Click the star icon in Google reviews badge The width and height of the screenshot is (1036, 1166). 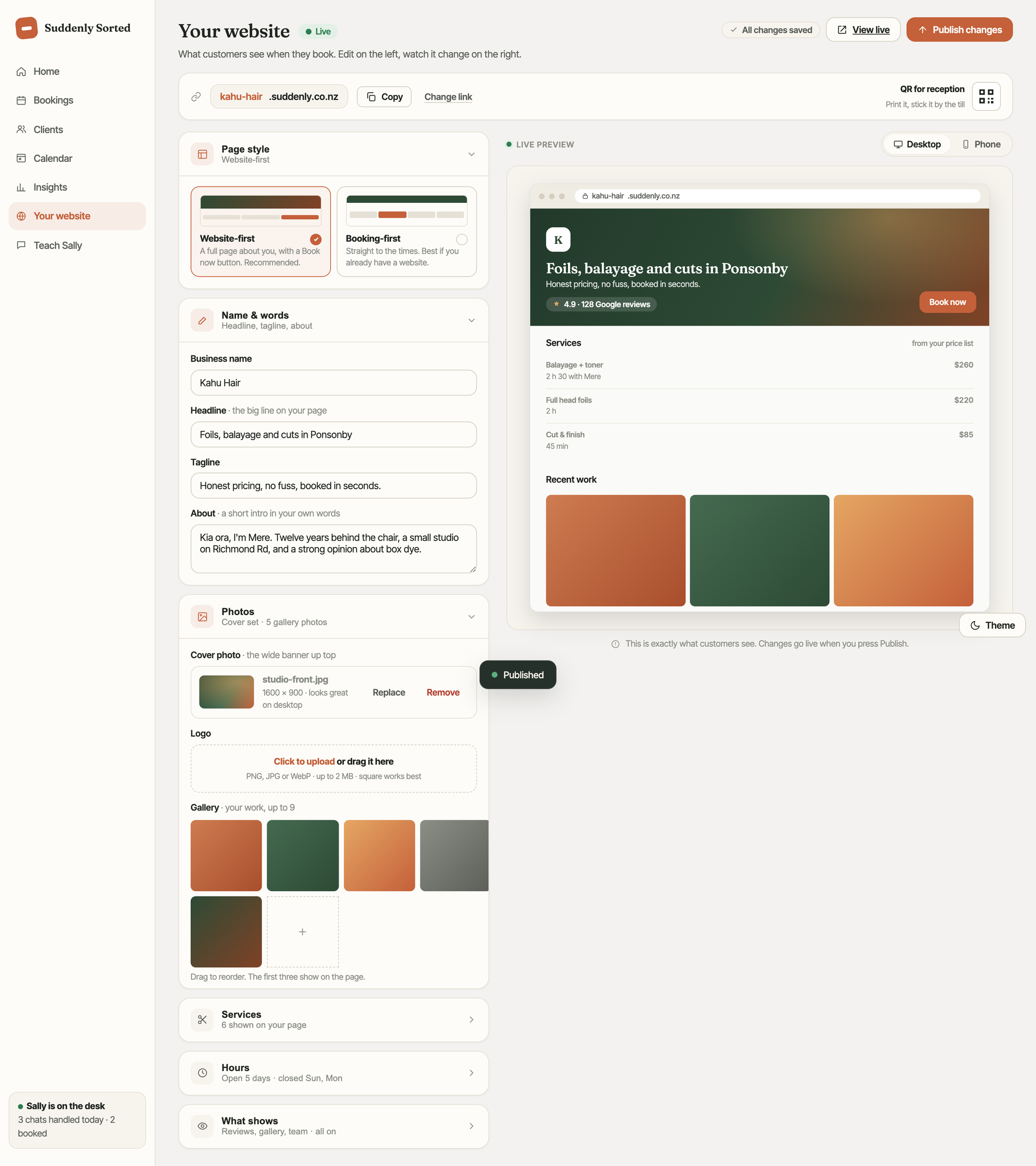click(x=556, y=304)
